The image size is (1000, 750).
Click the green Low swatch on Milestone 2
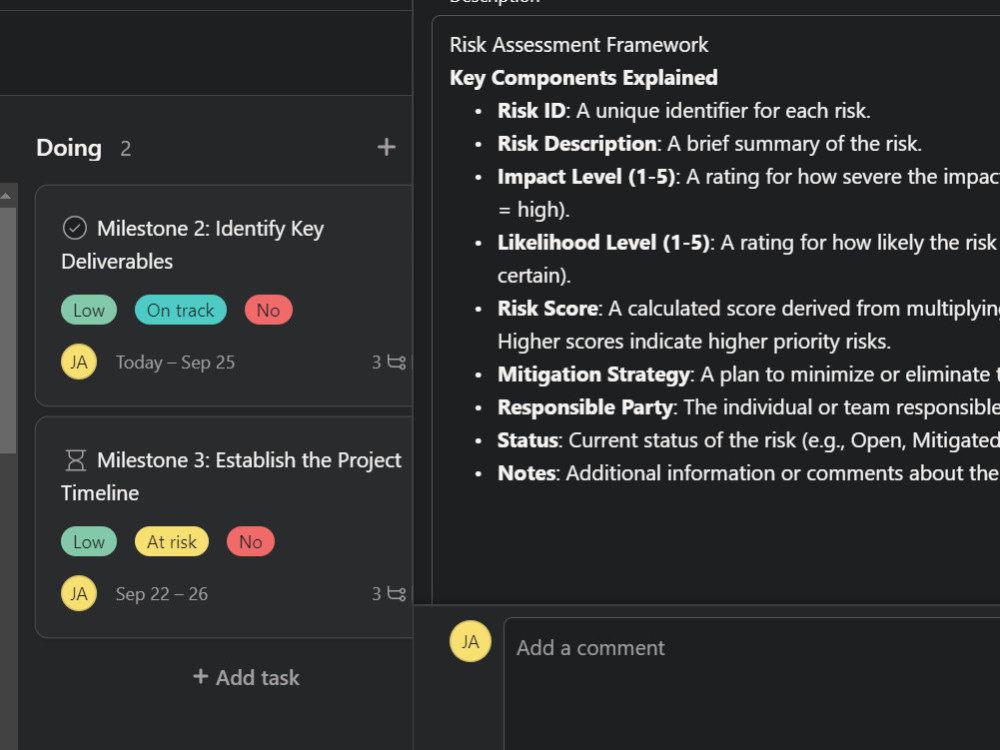click(x=88, y=310)
